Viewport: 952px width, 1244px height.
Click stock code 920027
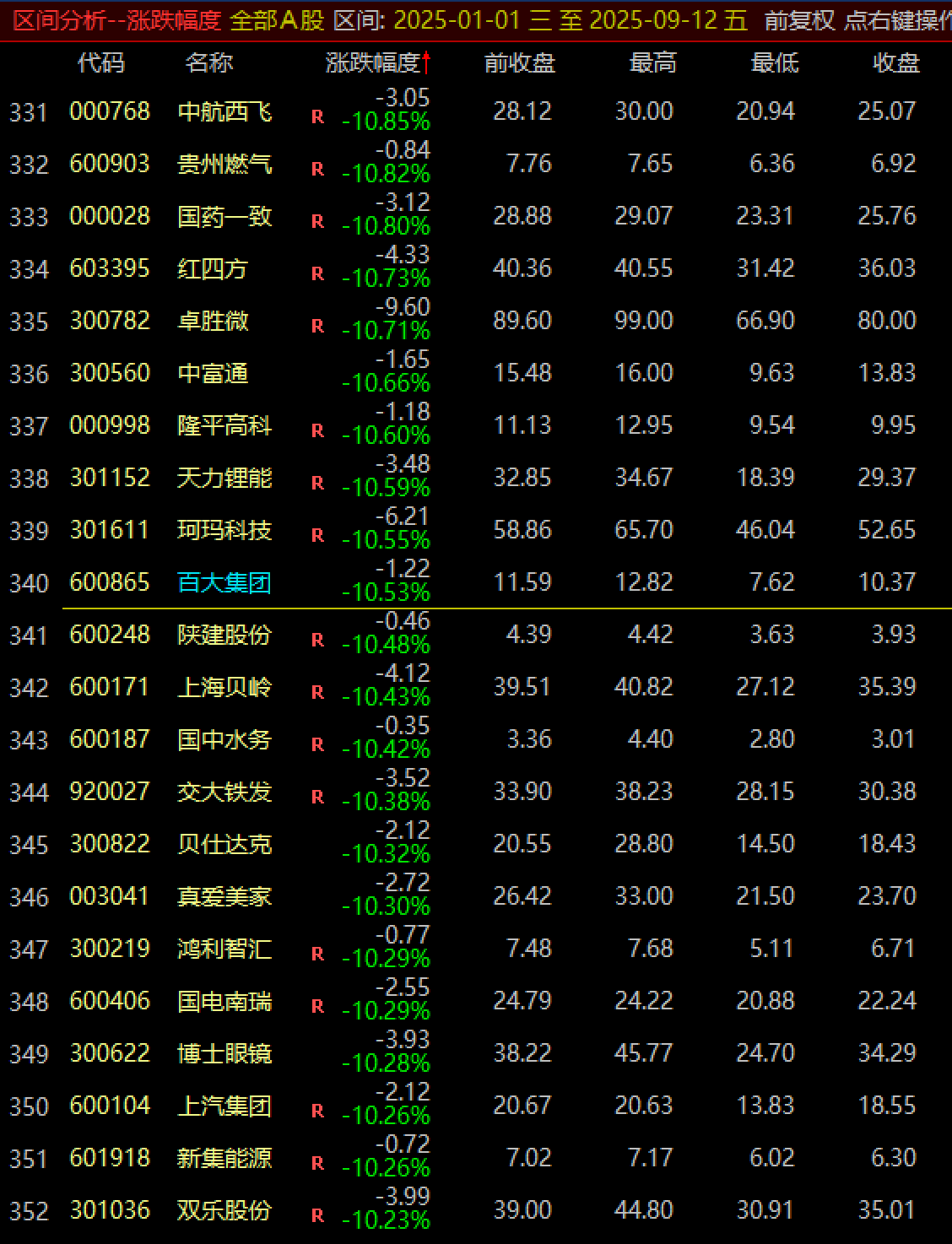(110, 792)
